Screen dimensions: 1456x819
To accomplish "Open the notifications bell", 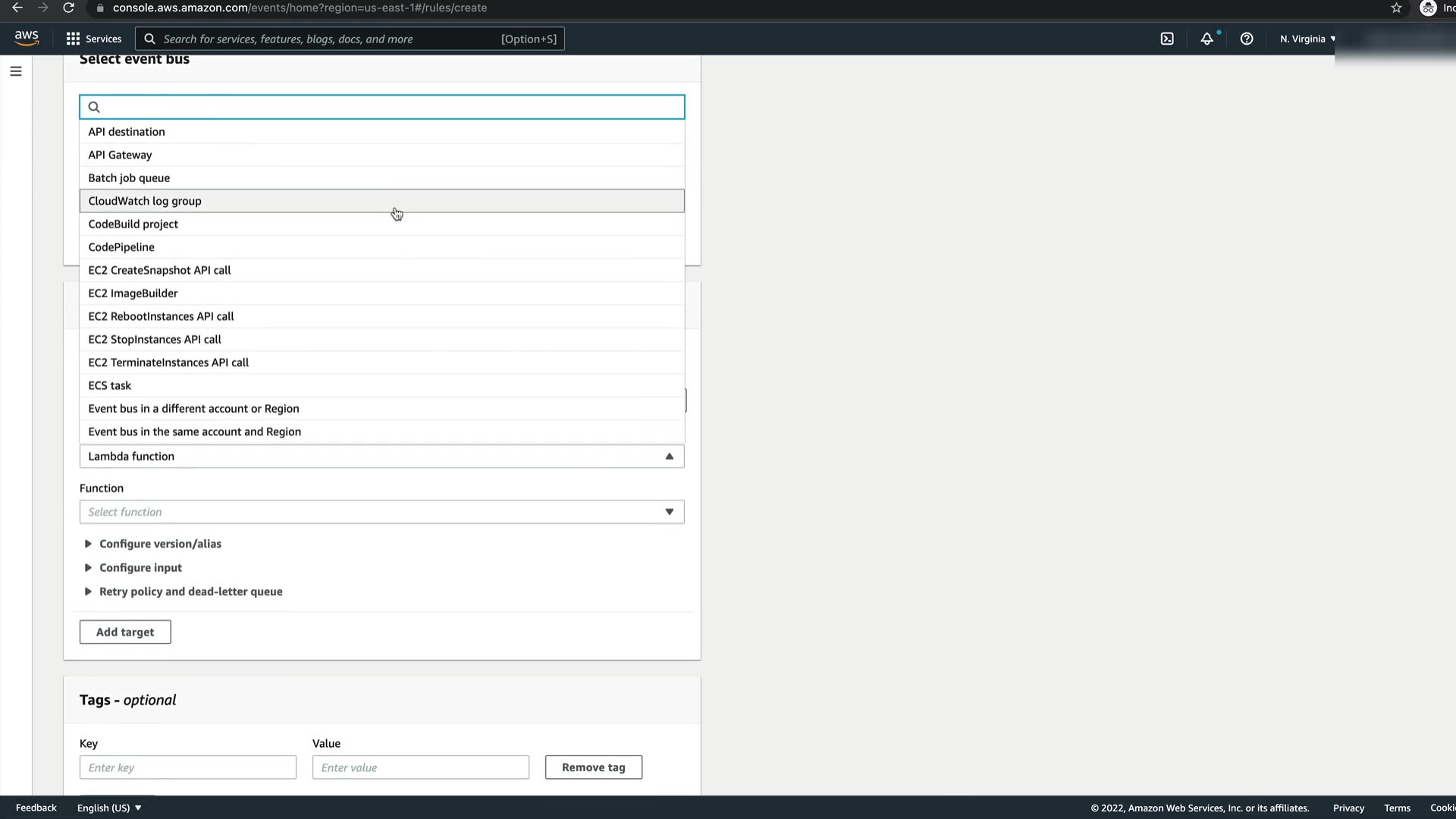I will 1207,39.
